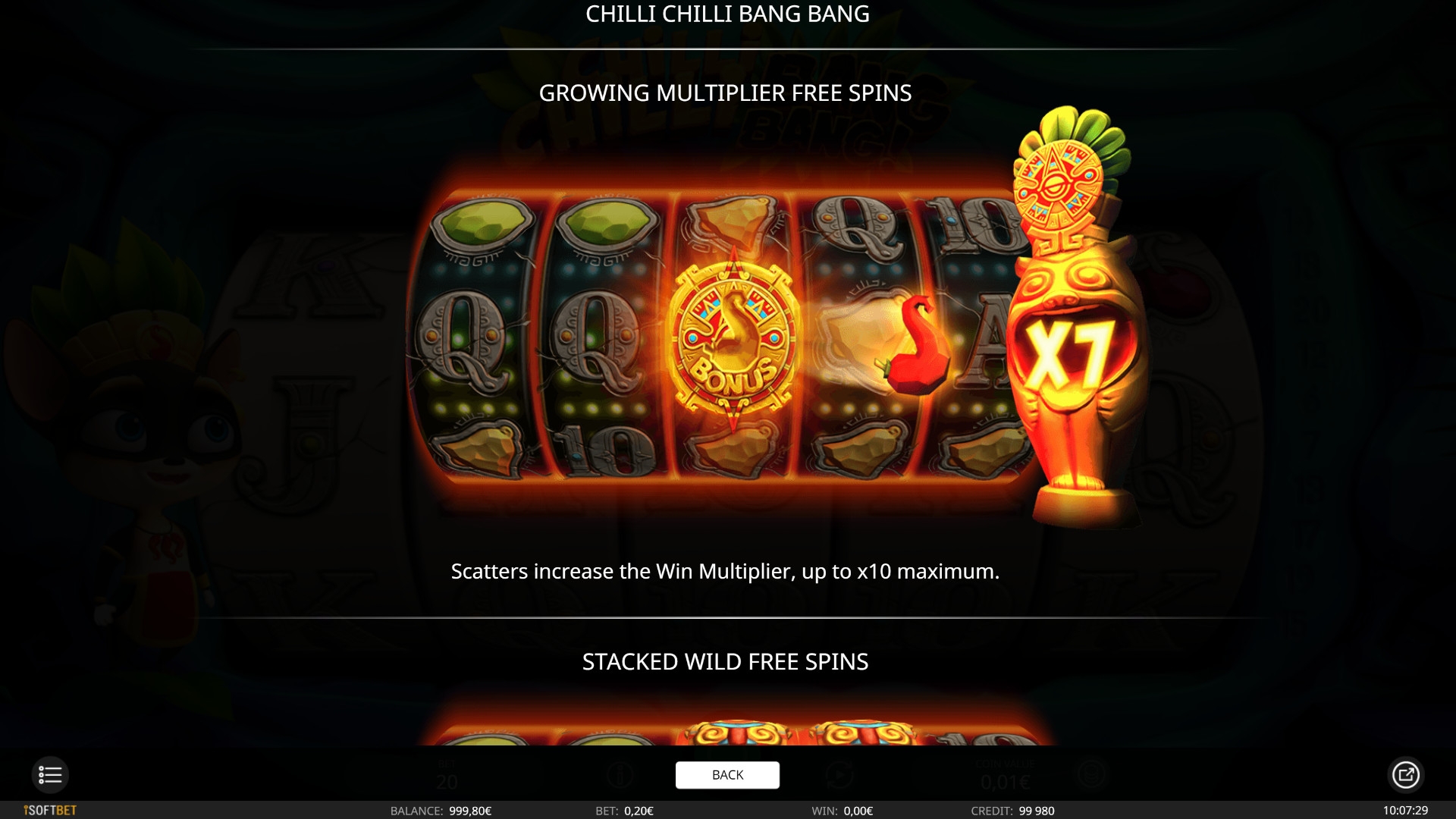Click the Growing Multiplier Free Spins heading

point(725,93)
